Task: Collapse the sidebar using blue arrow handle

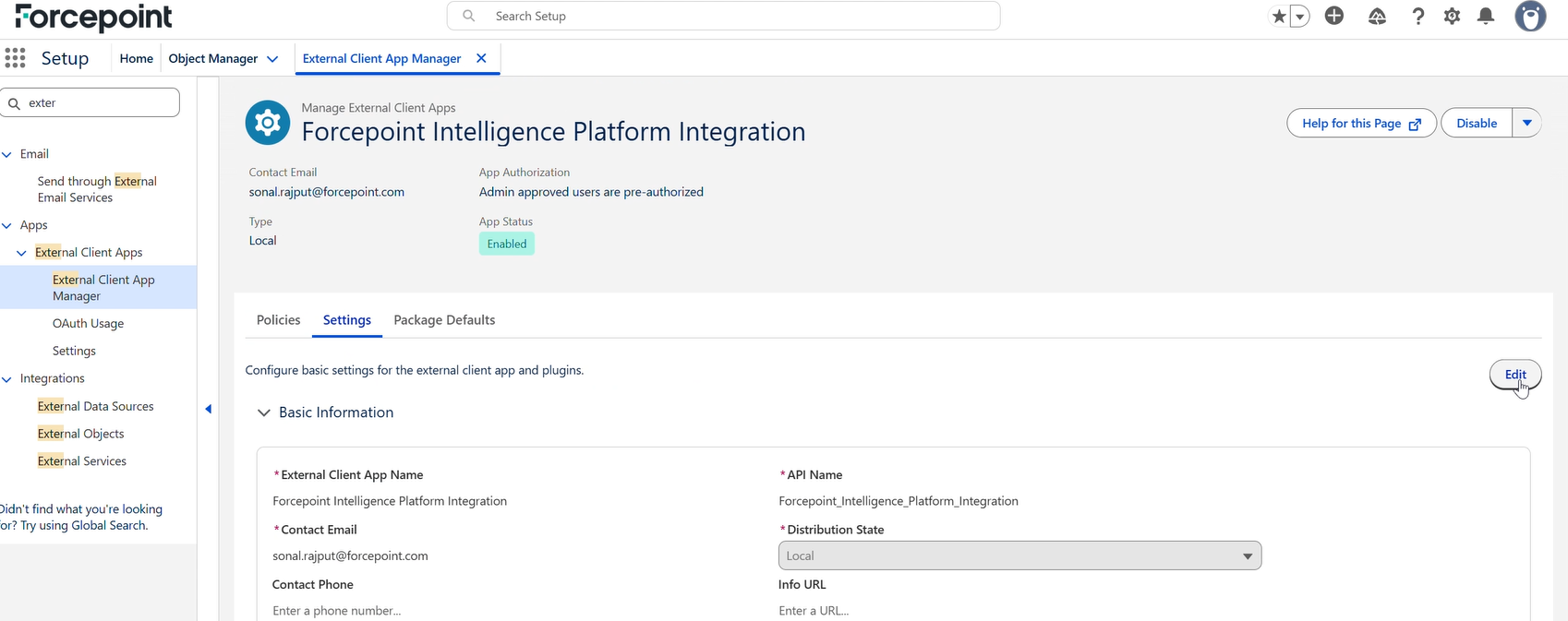Action: [x=208, y=409]
